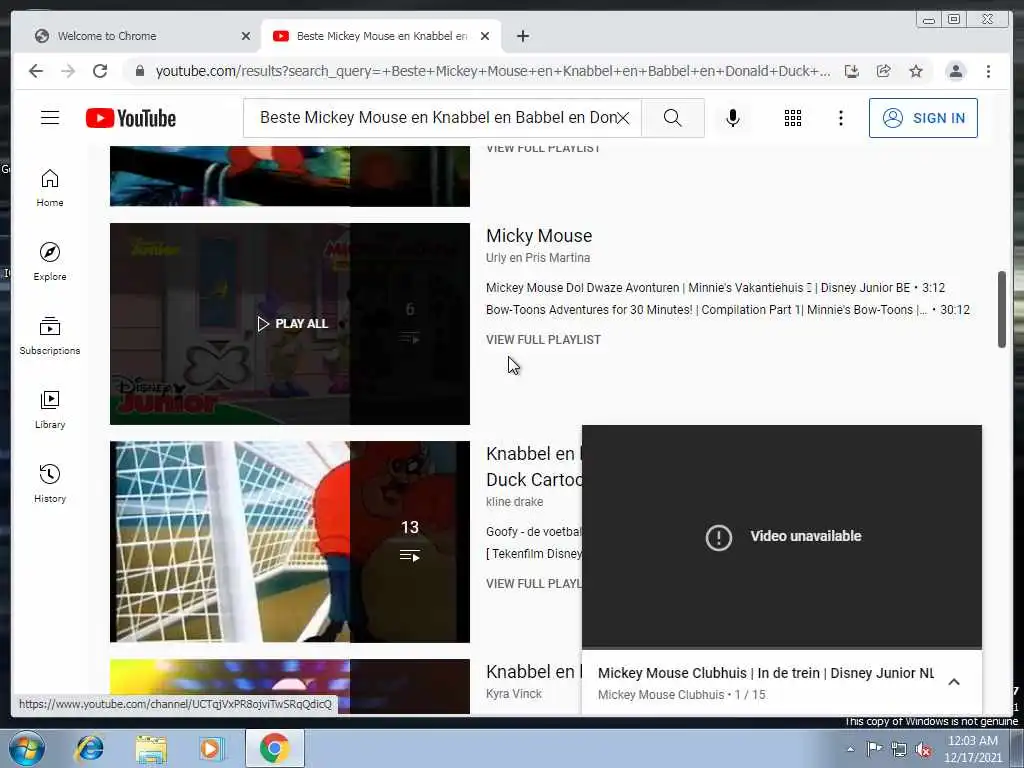The width and height of the screenshot is (1024, 768).
Task: Click the partially visible top playlist thumbnail
Action: coord(289,176)
